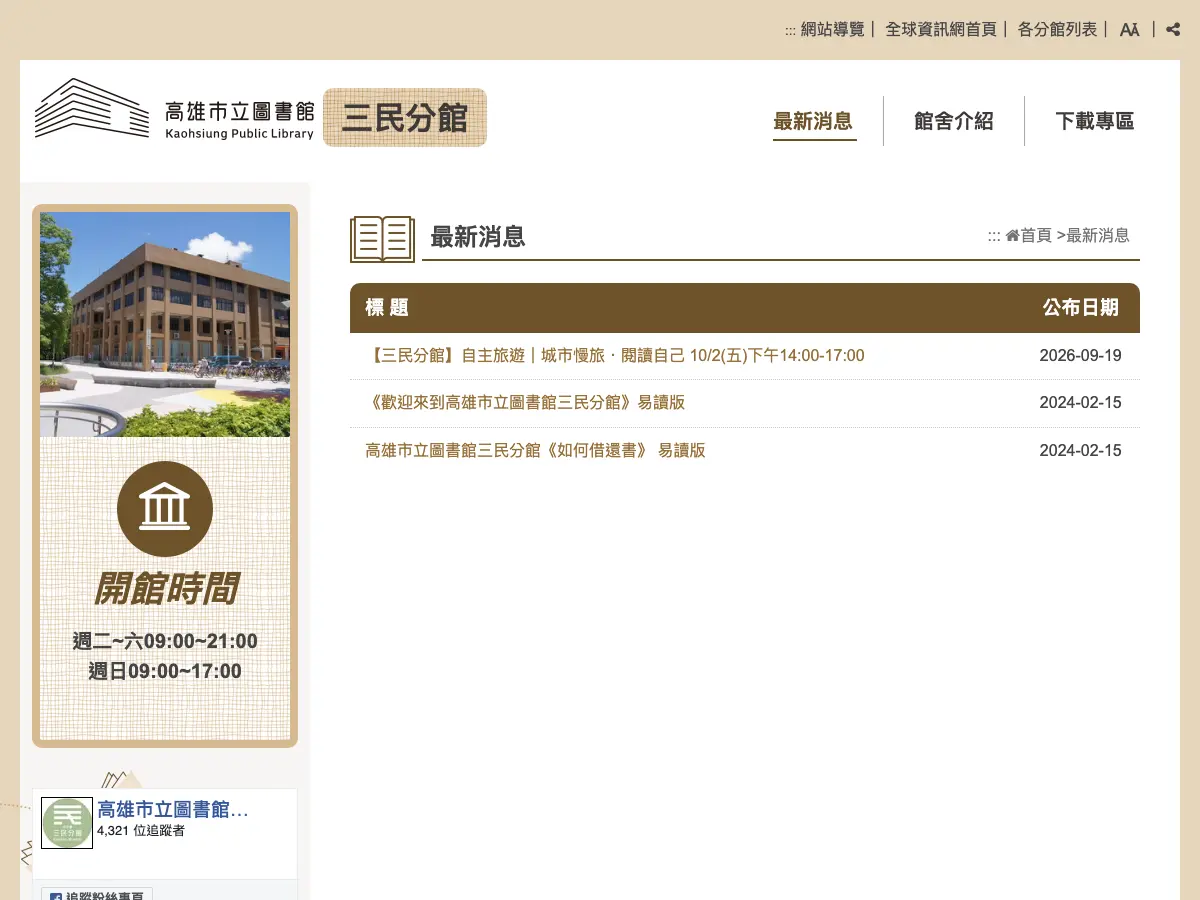Click the ::: accesskey anchor in top bar
Image resolution: width=1200 pixels, height=900 pixels.
pyautogui.click(x=790, y=30)
